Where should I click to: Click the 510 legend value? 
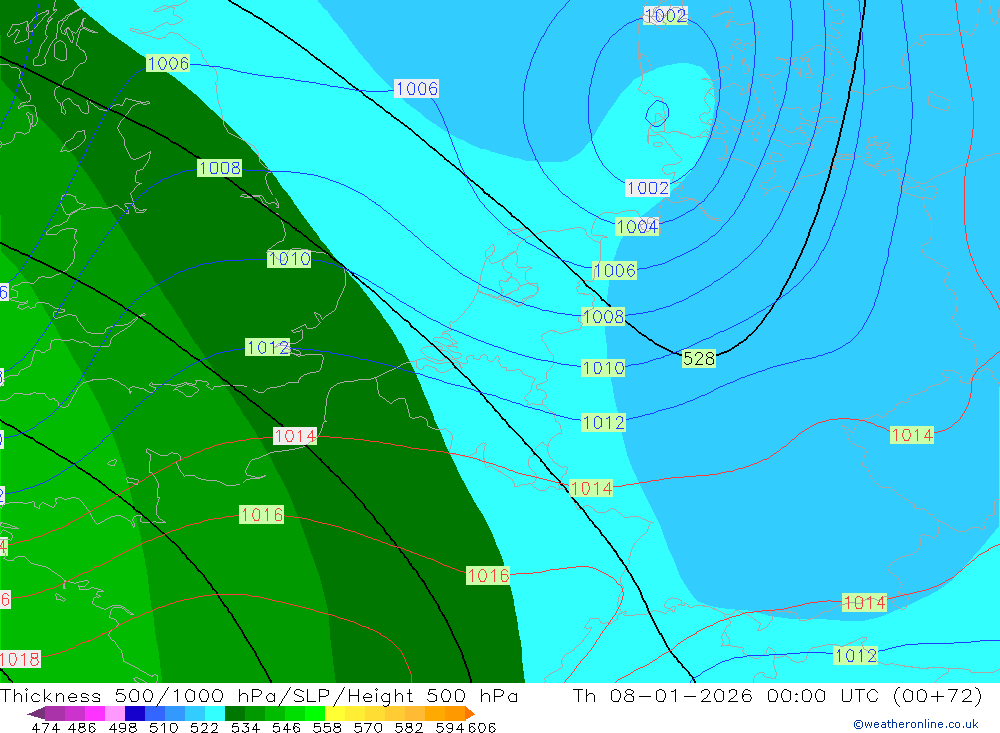[163, 727]
